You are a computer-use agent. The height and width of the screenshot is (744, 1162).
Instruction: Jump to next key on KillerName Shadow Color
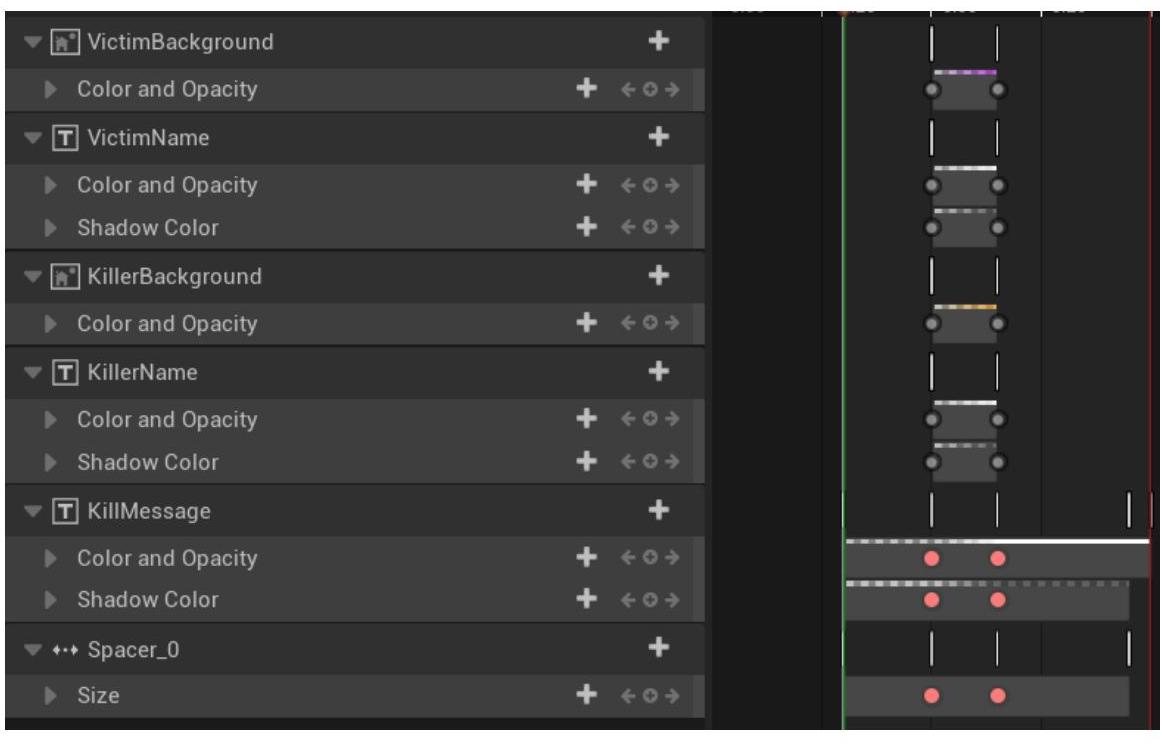pyautogui.click(x=673, y=463)
